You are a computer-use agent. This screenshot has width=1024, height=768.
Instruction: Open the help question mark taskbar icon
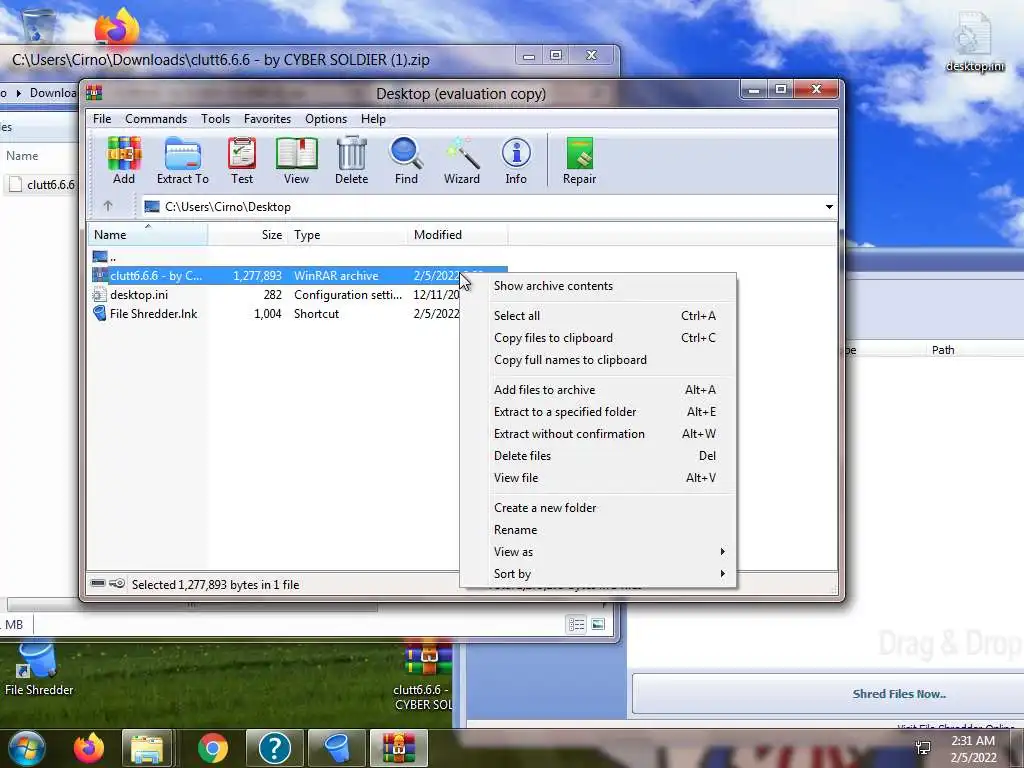tap(274, 748)
